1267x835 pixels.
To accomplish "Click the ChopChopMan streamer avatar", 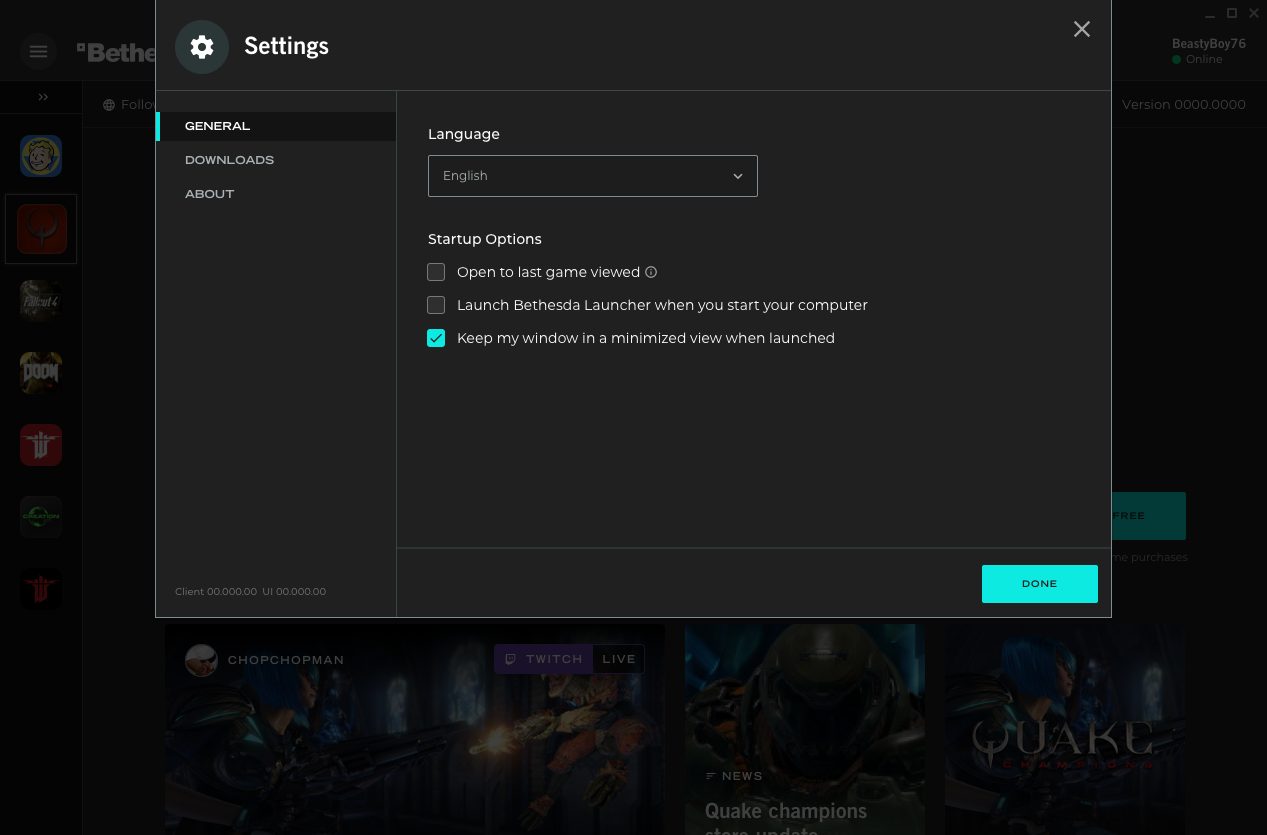I will (201, 660).
